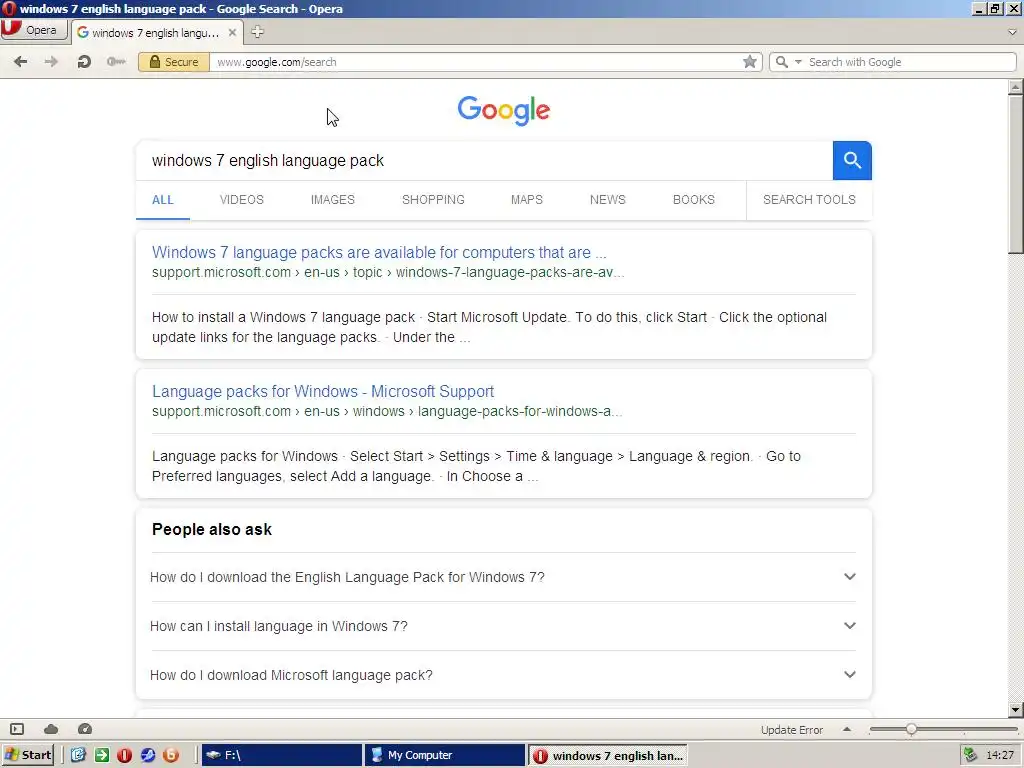Viewport: 1024px width, 768px height.
Task: Bookmark this page with the star
Action: 750,61
